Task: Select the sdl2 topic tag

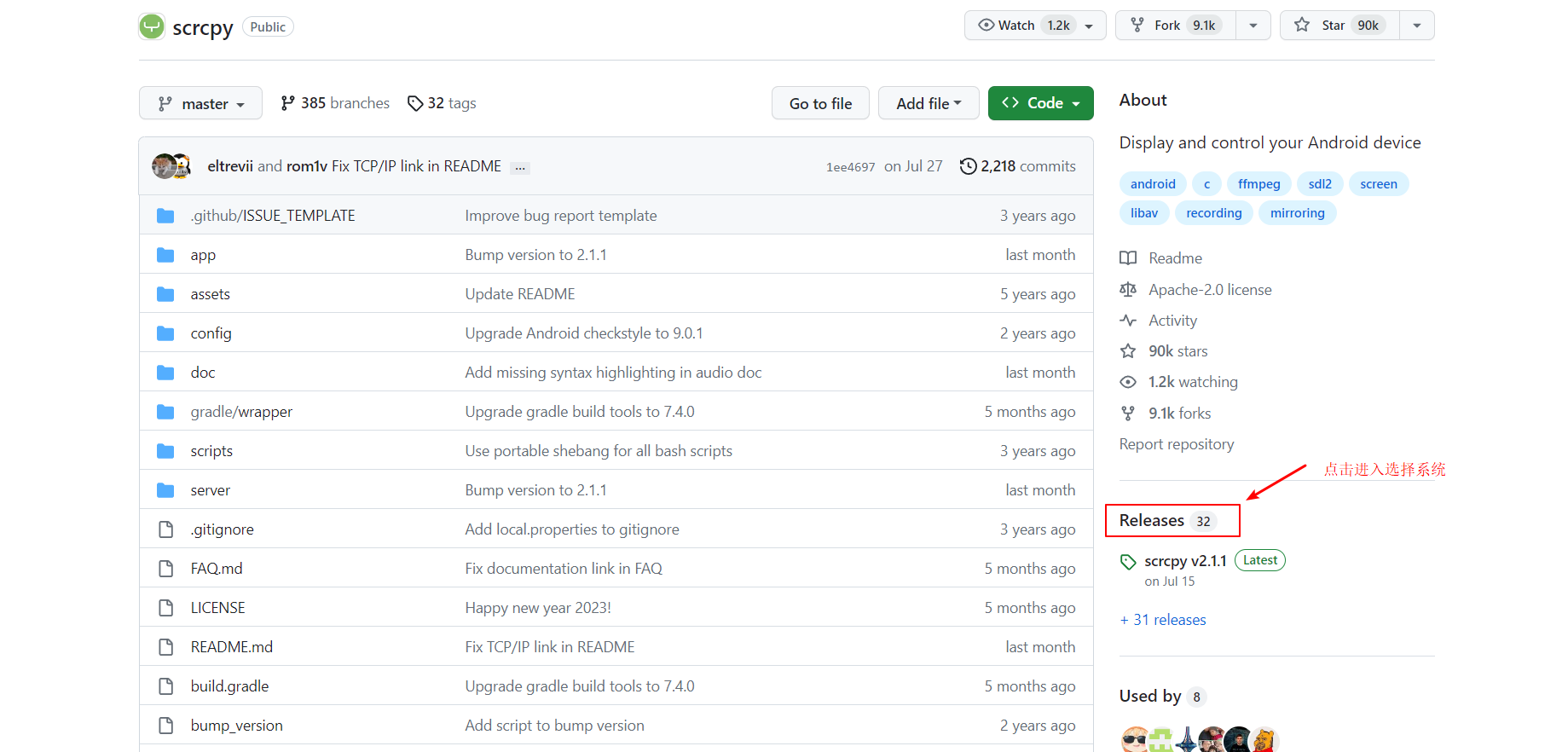Action: pyautogui.click(x=1320, y=184)
